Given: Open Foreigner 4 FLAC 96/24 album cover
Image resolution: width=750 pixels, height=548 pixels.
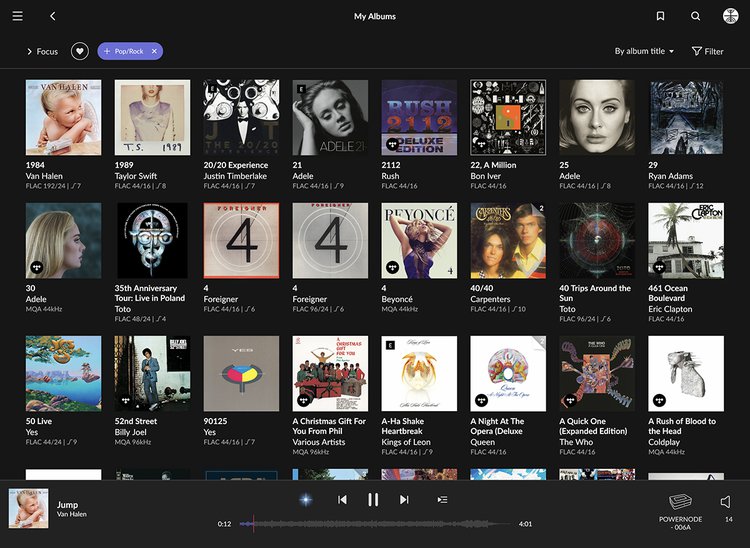Looking at the screenshot, I should [331, 241].
